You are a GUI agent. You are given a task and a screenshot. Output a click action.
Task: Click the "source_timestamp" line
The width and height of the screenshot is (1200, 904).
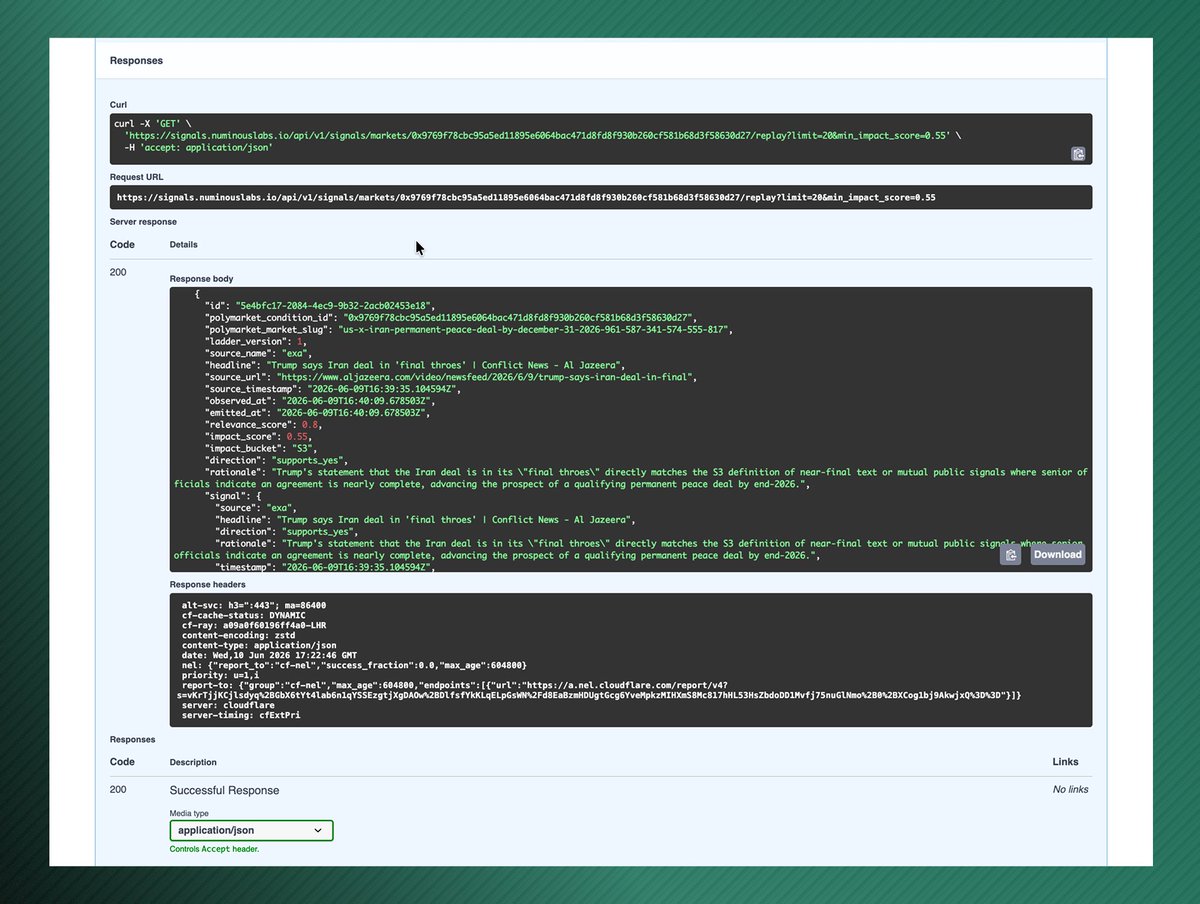tap(332, 389)
